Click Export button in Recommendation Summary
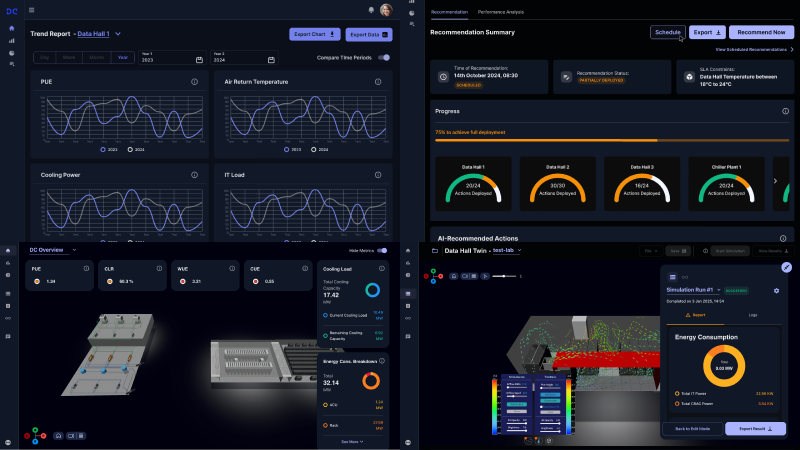 pos(707,32)
